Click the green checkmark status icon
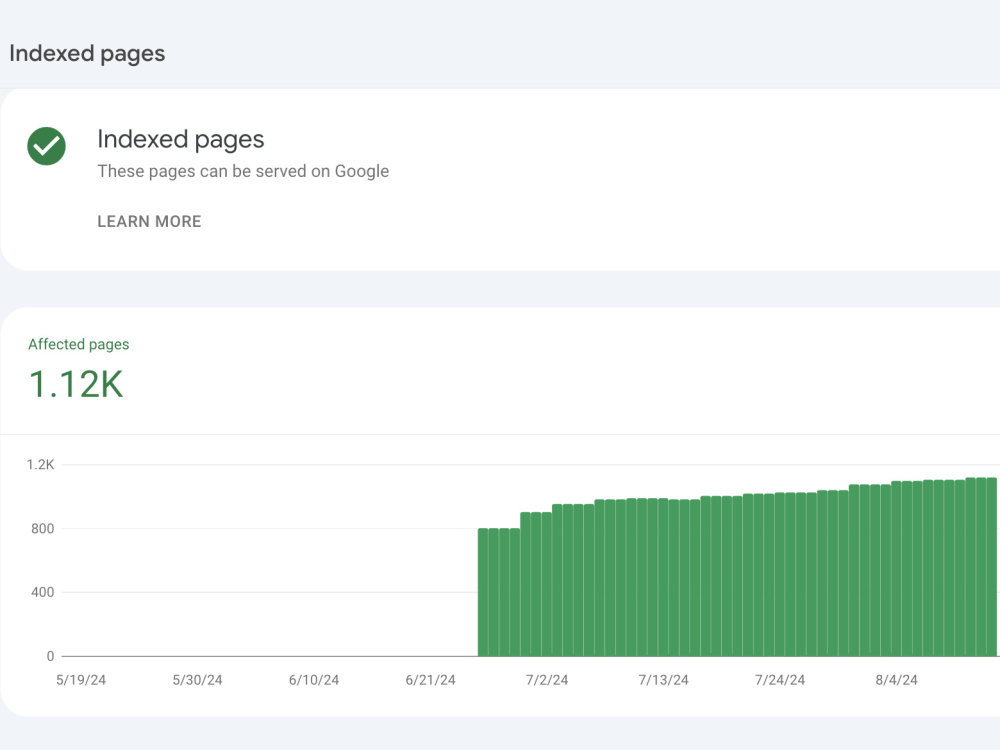The image size is (1000, 750). [x=47, y=146]
